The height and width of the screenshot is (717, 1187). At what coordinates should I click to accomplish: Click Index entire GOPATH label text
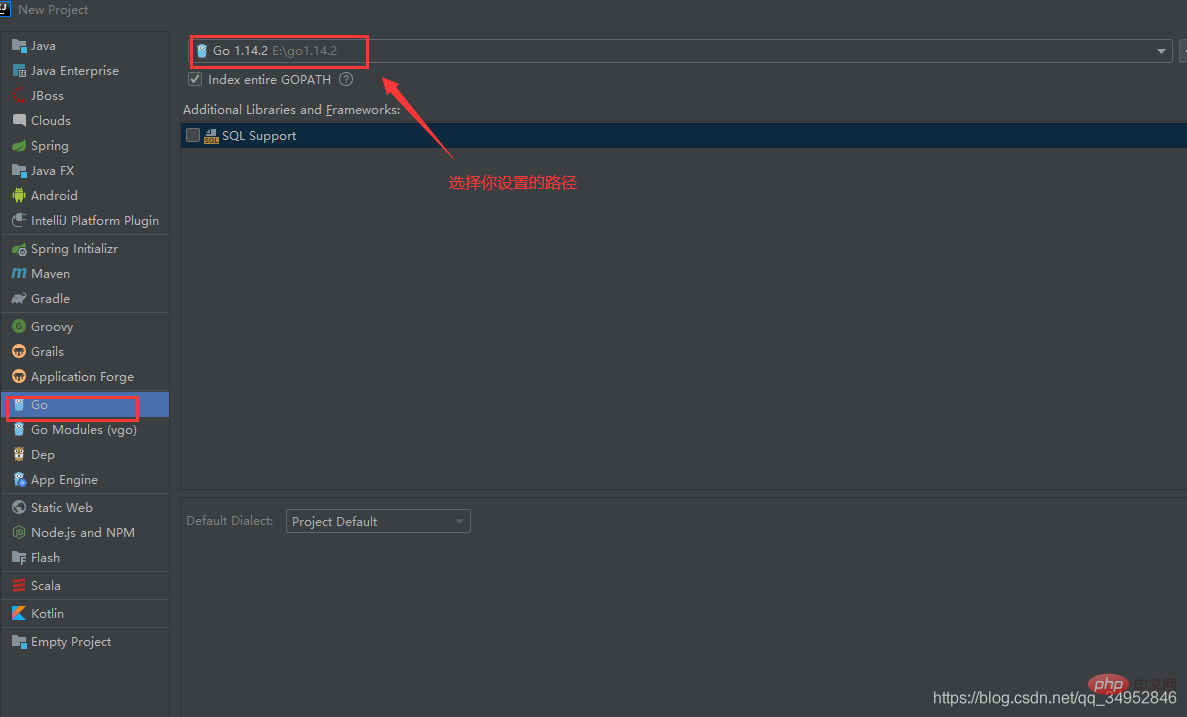(x=269, y=79)
